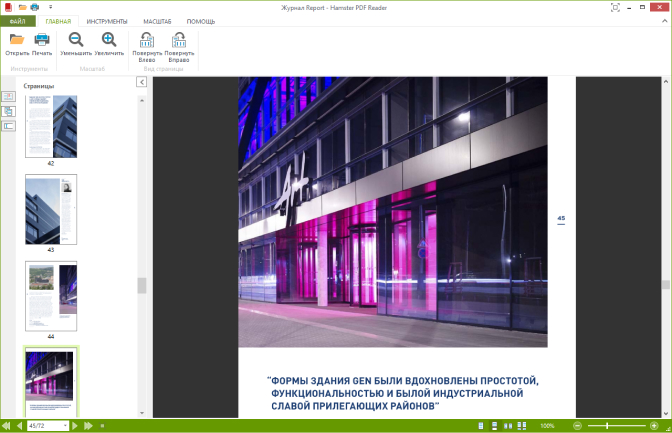Click the Печать printer icon in ribbon
This screenshot has width=672, height=433.
[x=42, y=40]
